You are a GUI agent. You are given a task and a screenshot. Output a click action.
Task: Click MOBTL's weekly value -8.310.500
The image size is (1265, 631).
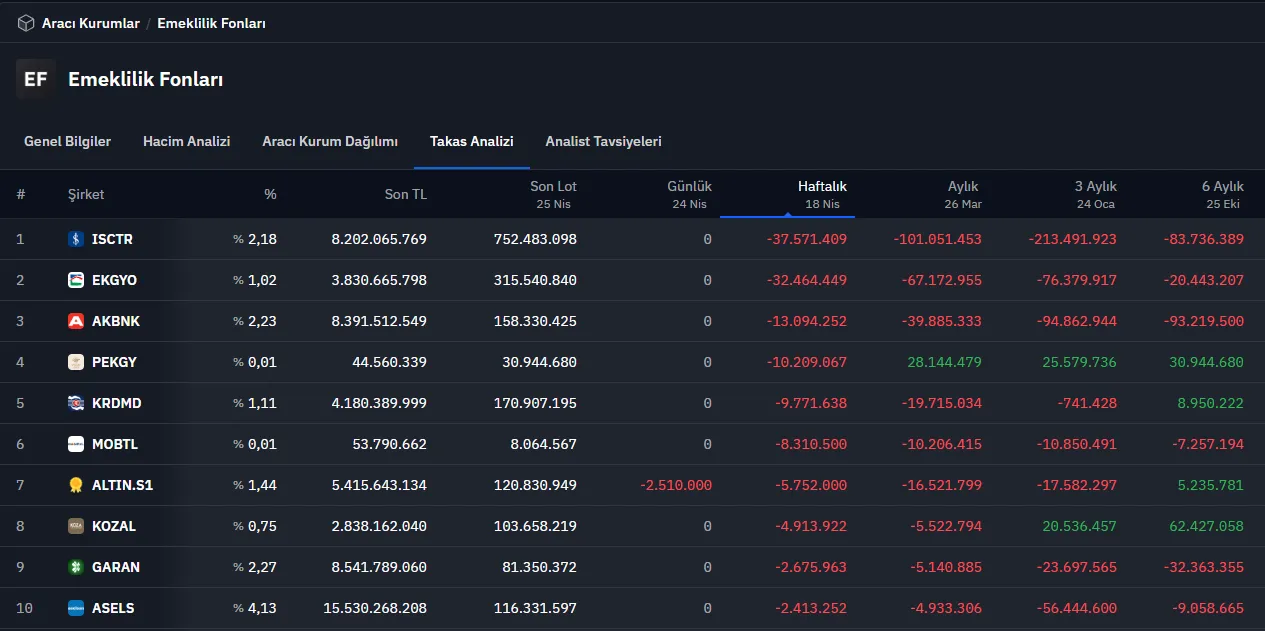[811, 444]
